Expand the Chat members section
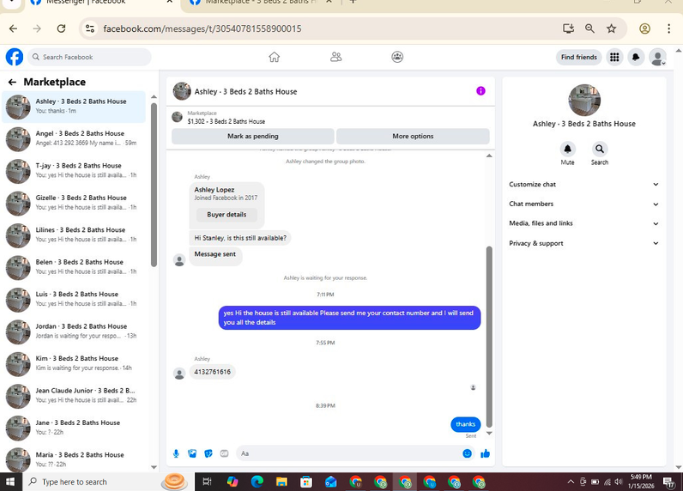The height and width of the screenshot is (491, 683). [584, 204]
